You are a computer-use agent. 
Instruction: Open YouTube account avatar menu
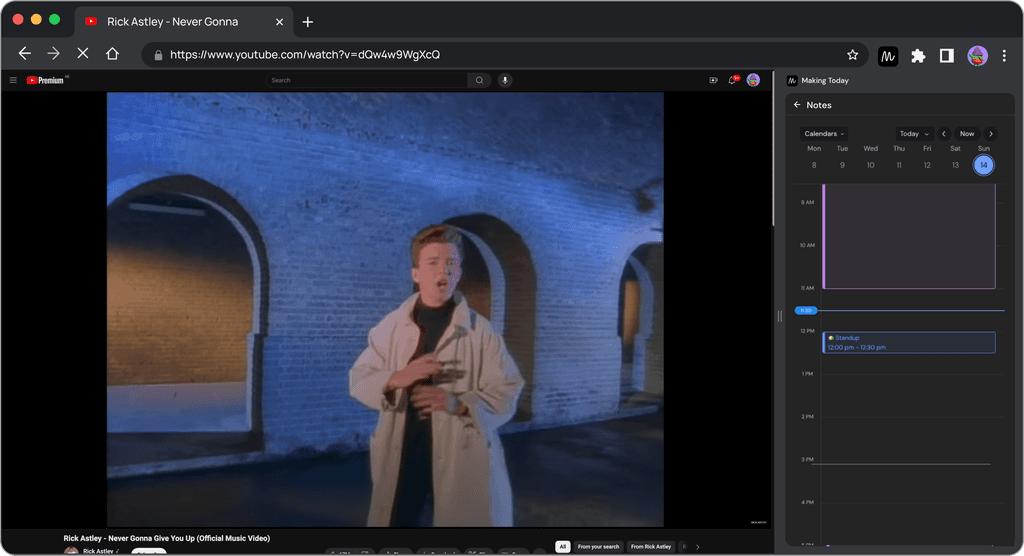pos(753,80)
